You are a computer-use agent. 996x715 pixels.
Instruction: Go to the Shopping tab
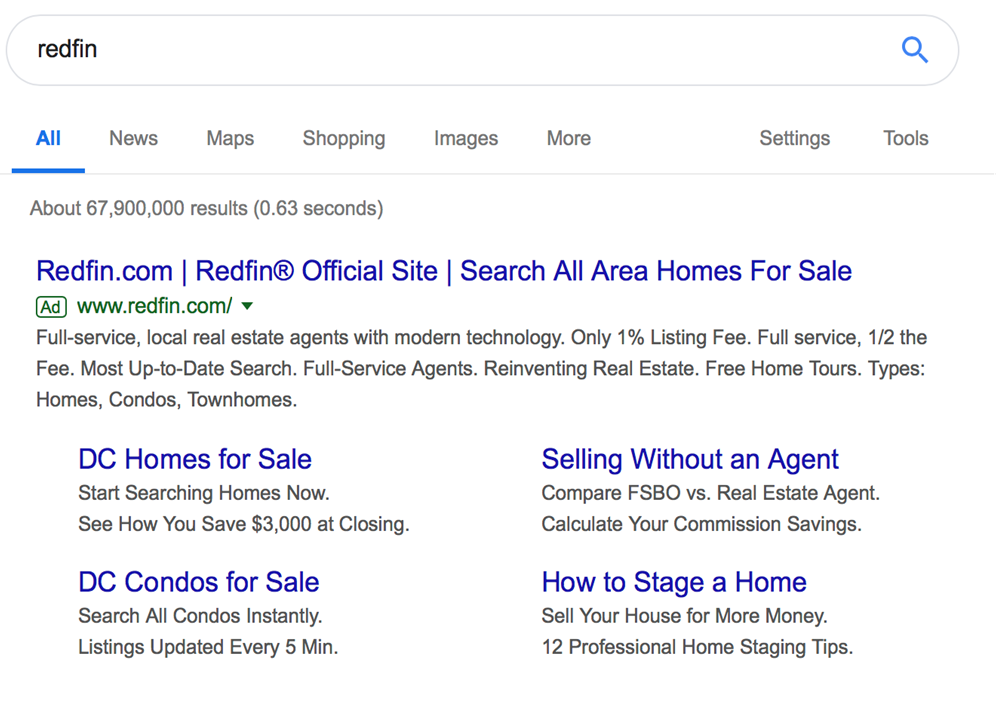(x=343, y=139)
